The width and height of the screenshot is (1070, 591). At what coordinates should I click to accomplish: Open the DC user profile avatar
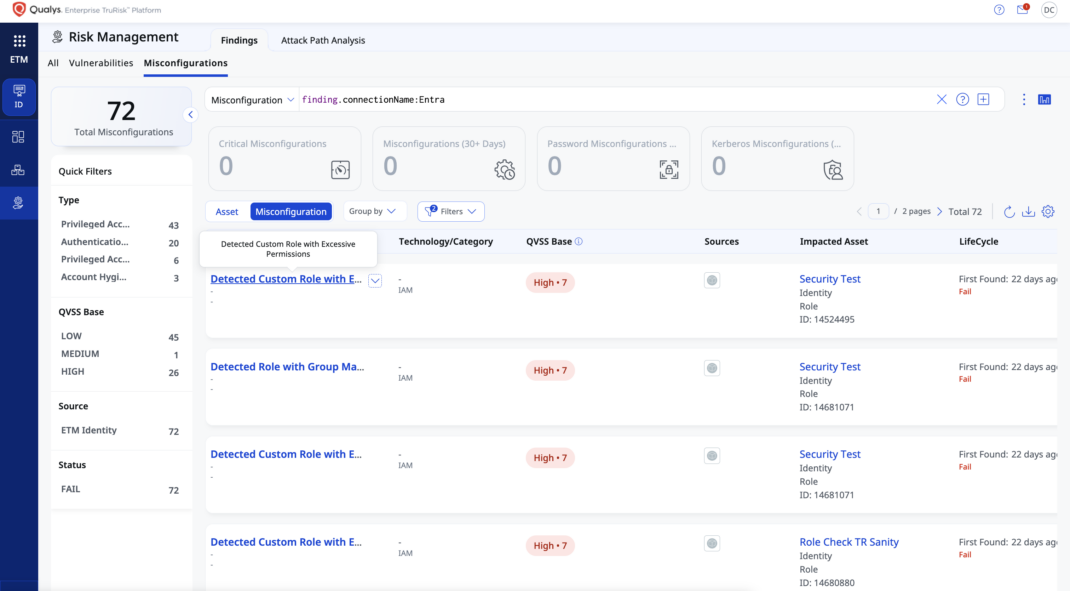[x=1049, y=10]
